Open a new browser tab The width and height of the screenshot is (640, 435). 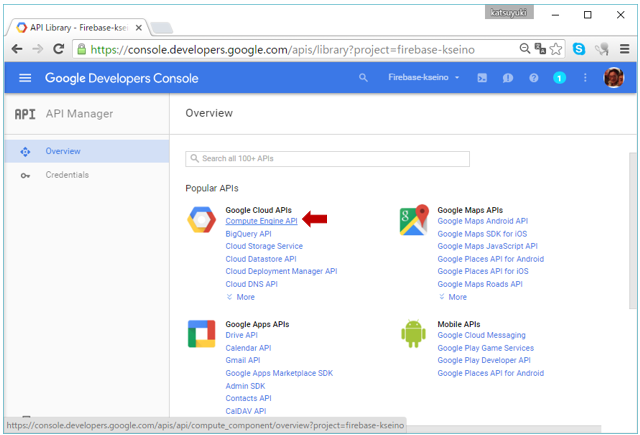162,28
